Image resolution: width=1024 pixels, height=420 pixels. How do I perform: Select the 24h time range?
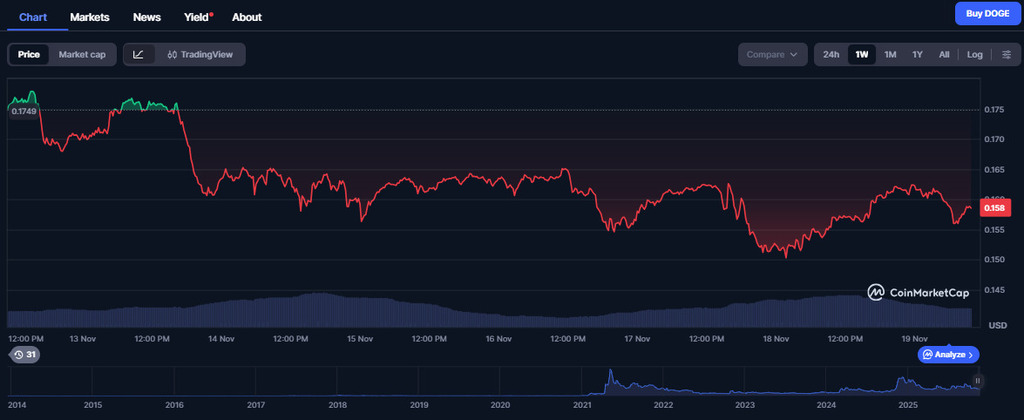tap(831, 54)
